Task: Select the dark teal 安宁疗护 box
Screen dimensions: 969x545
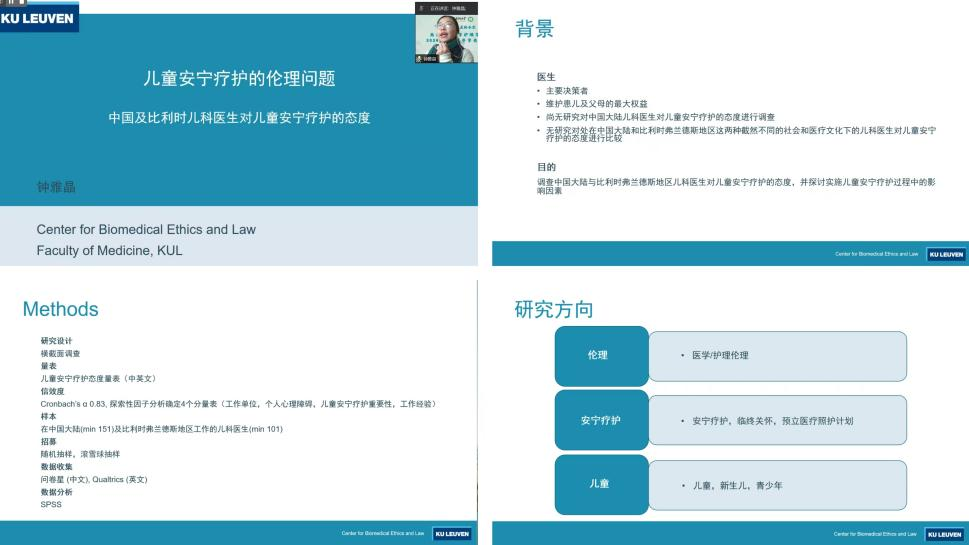Action: pyautogui.click(x=601, y=420)
